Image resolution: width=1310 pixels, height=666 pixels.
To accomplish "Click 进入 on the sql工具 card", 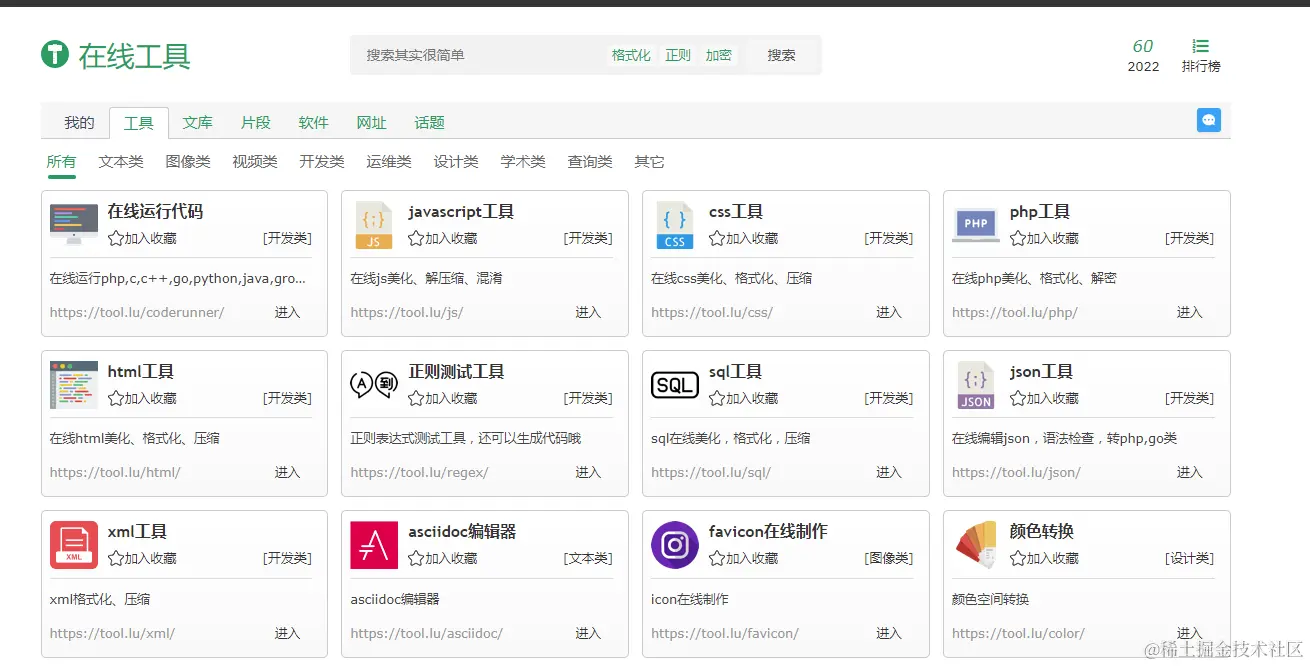I will point(889,472).
